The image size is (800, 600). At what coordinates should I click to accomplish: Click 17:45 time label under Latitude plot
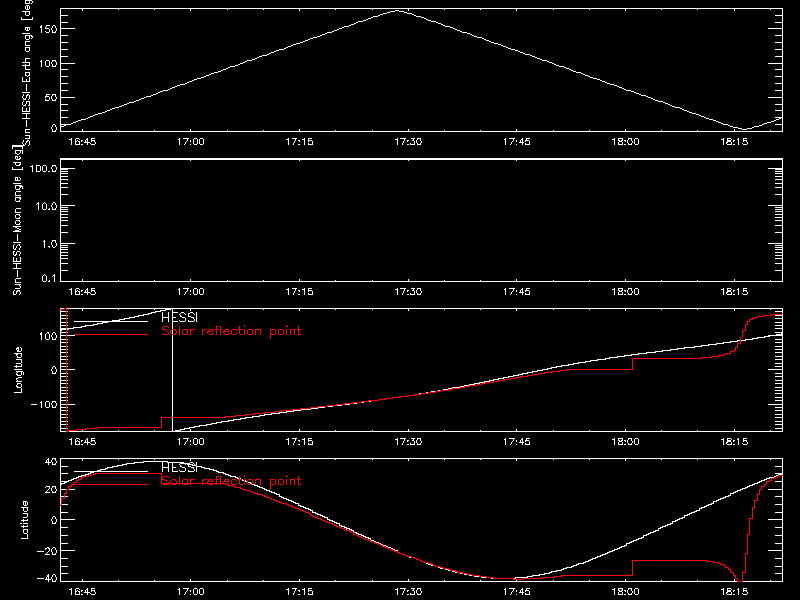pyautogui.click(x=517, y=592)
